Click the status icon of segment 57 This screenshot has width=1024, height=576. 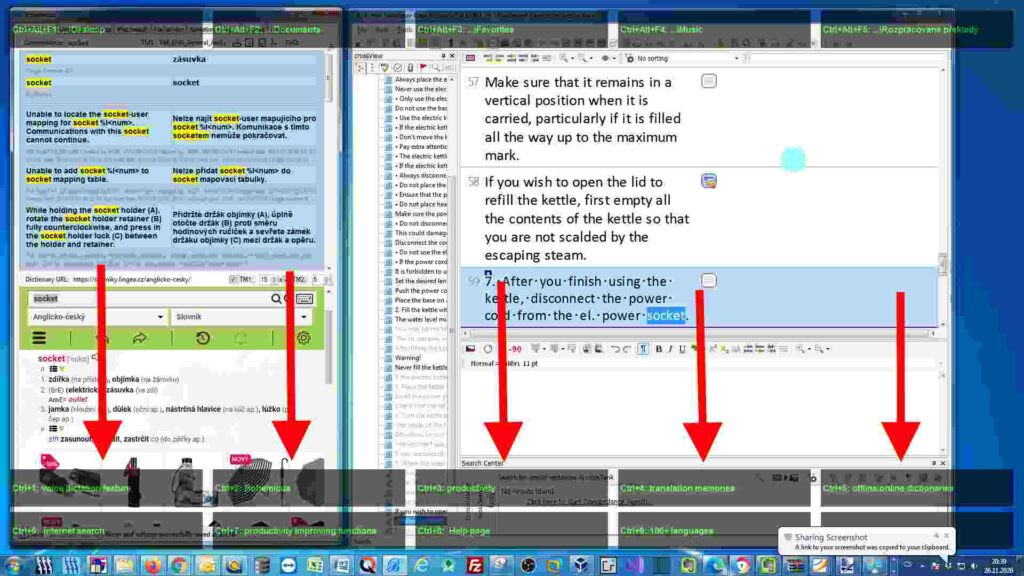[x=709, y=81]
